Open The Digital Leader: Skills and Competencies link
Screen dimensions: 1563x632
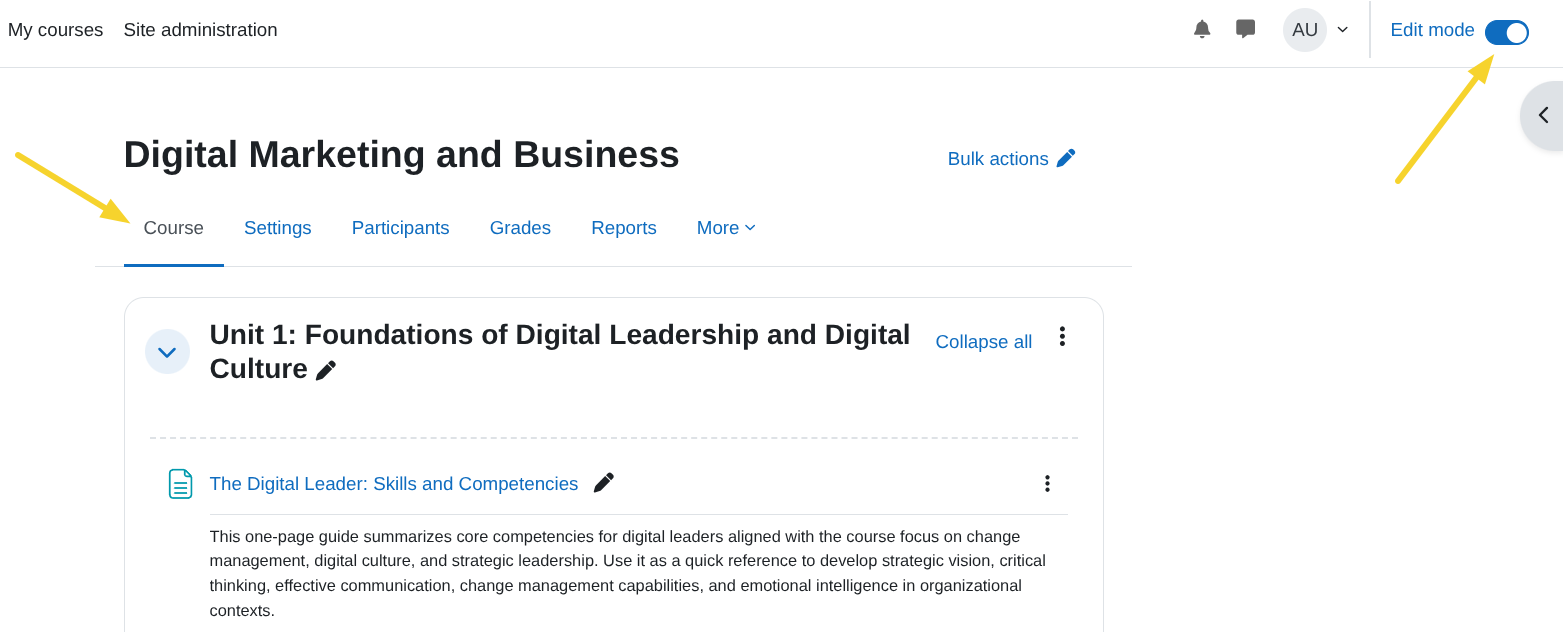click(393, 484)
